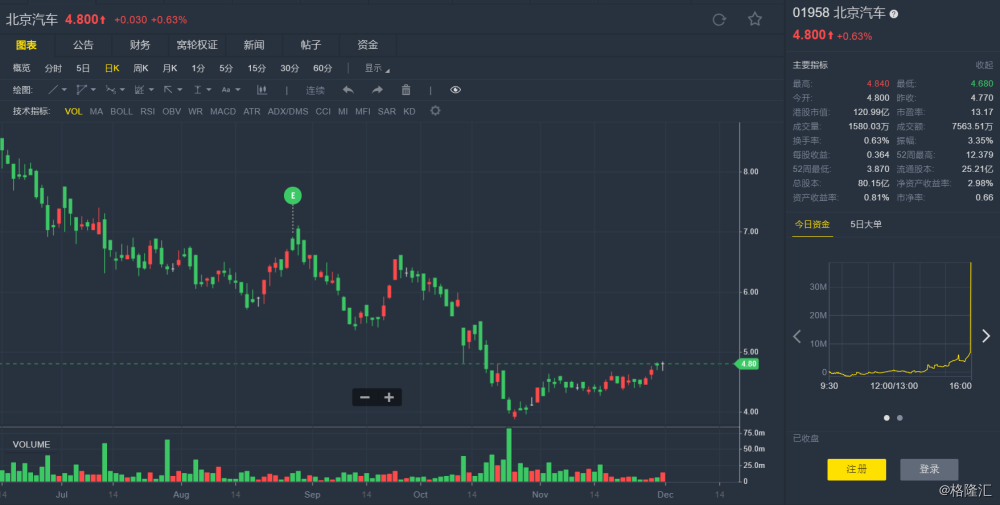Image resolution: width=1000 pixels, height=505 pixels.
Task: Open indicator settings gear icon
Action: [x=435, y=111]
